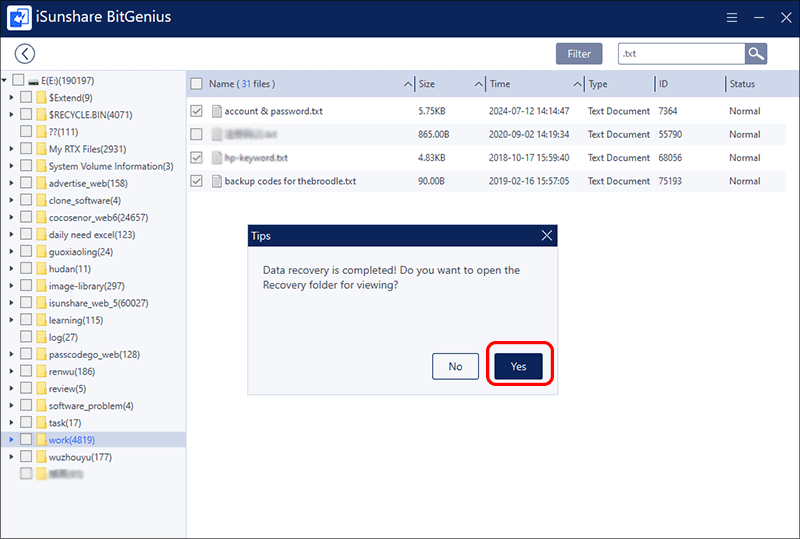Click the back arrow button
The image size is (800, 539).
pos(25,54)
